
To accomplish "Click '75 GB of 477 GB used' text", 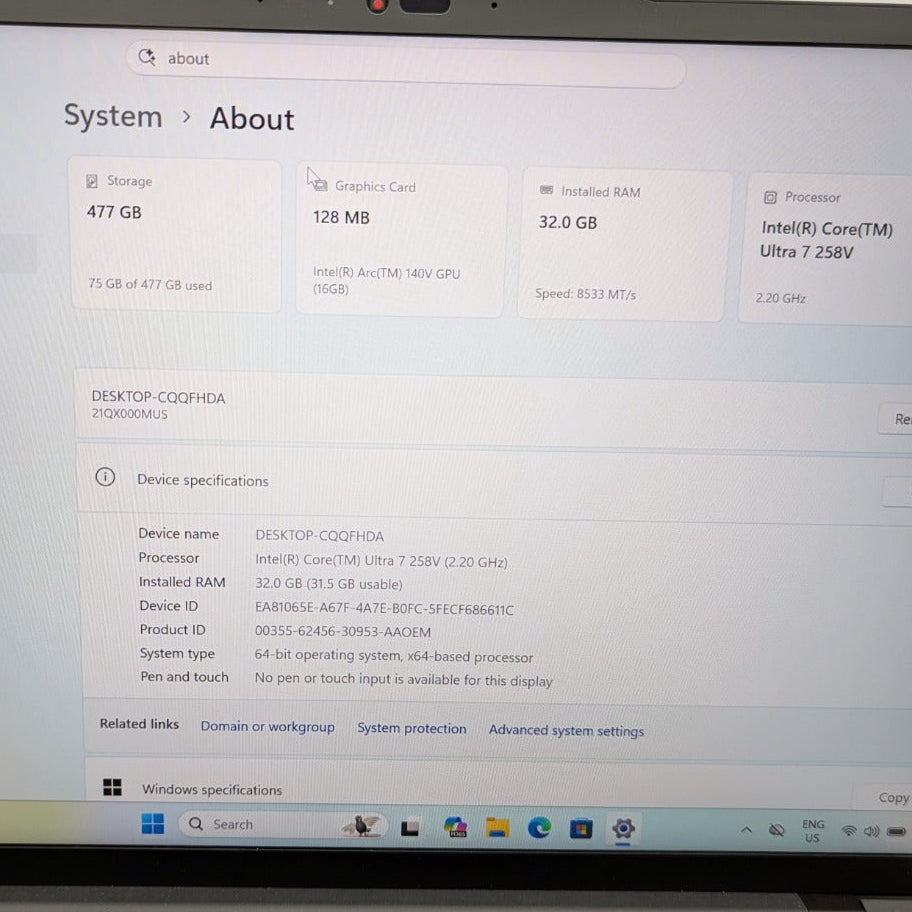I will tap(150, 284).
